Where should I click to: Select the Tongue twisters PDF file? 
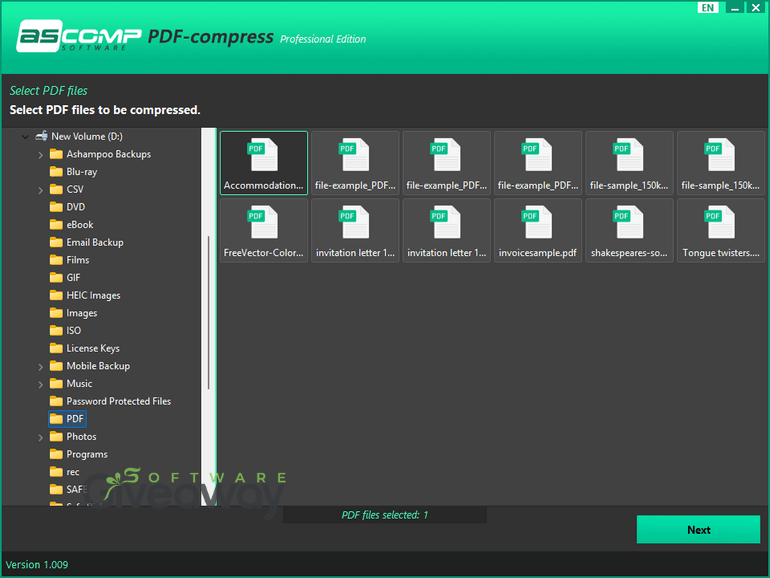coord(720,230)
